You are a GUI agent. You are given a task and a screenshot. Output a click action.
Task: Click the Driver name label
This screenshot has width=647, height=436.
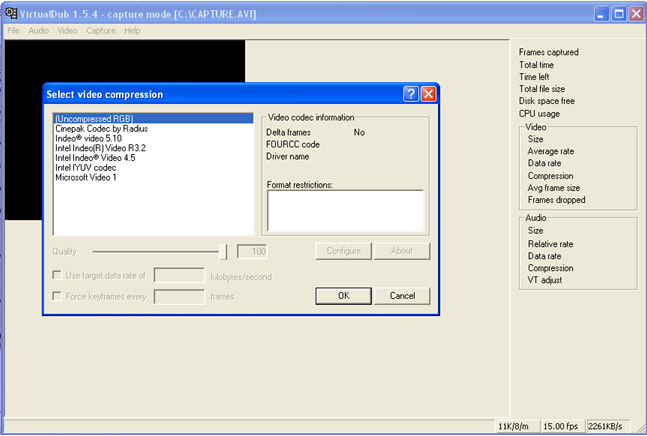coord(287,156)
